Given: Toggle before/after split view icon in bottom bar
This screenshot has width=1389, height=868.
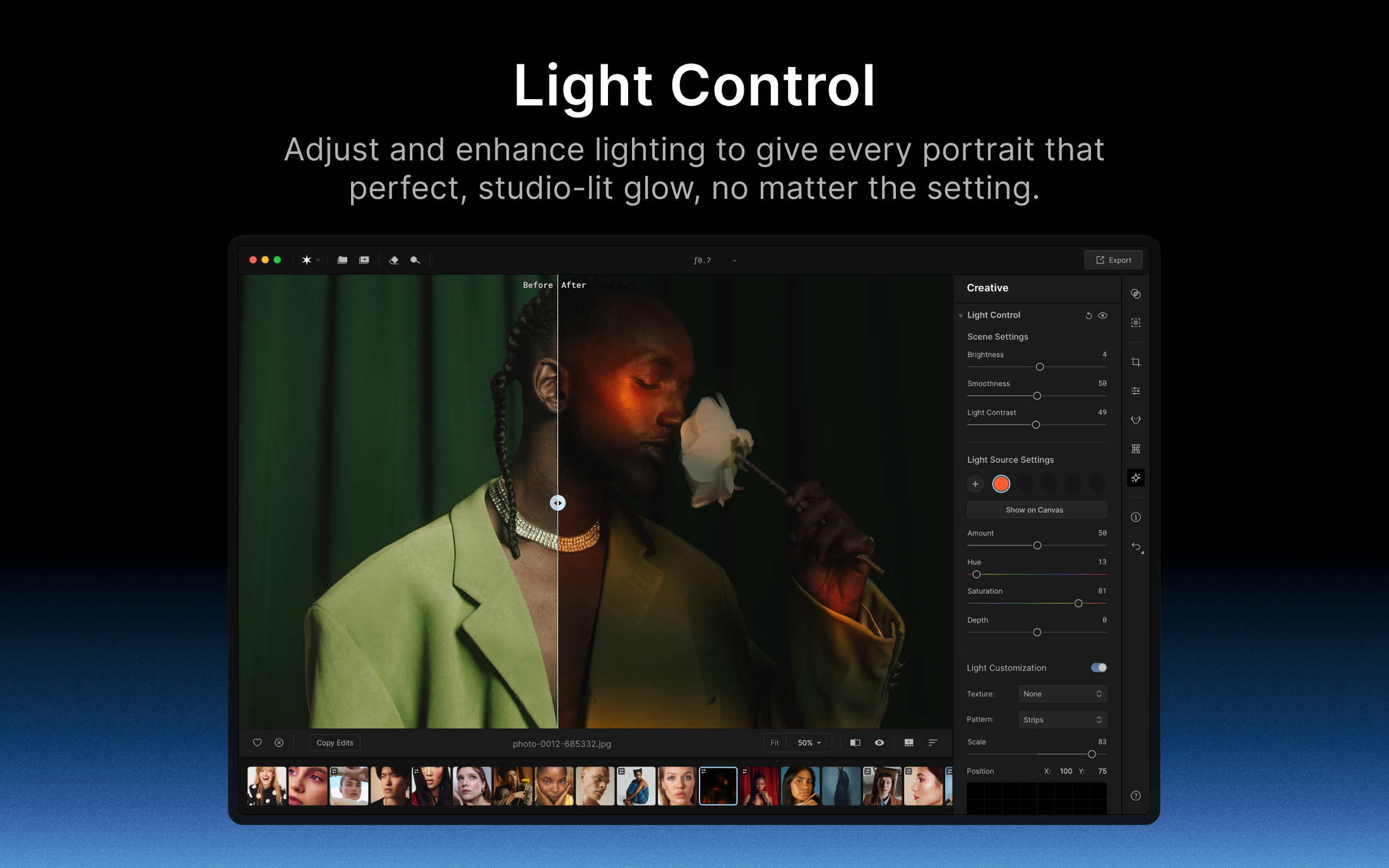Looking at the screenshot, I should [855, 743].
